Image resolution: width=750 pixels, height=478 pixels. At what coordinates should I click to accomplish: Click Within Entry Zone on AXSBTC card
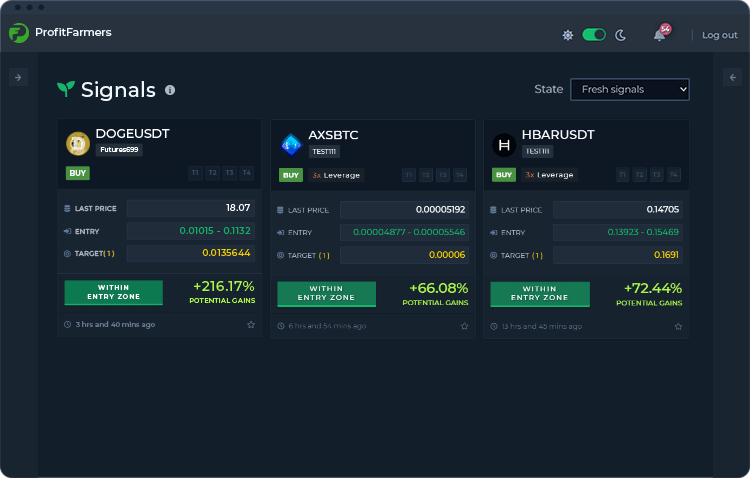pos(326,294)
